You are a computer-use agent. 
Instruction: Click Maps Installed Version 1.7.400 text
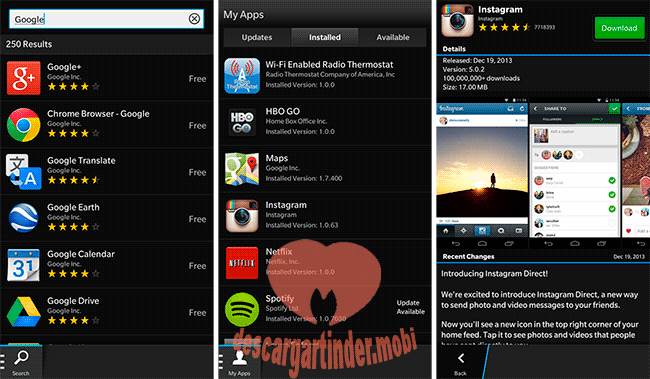click(304, 178)
